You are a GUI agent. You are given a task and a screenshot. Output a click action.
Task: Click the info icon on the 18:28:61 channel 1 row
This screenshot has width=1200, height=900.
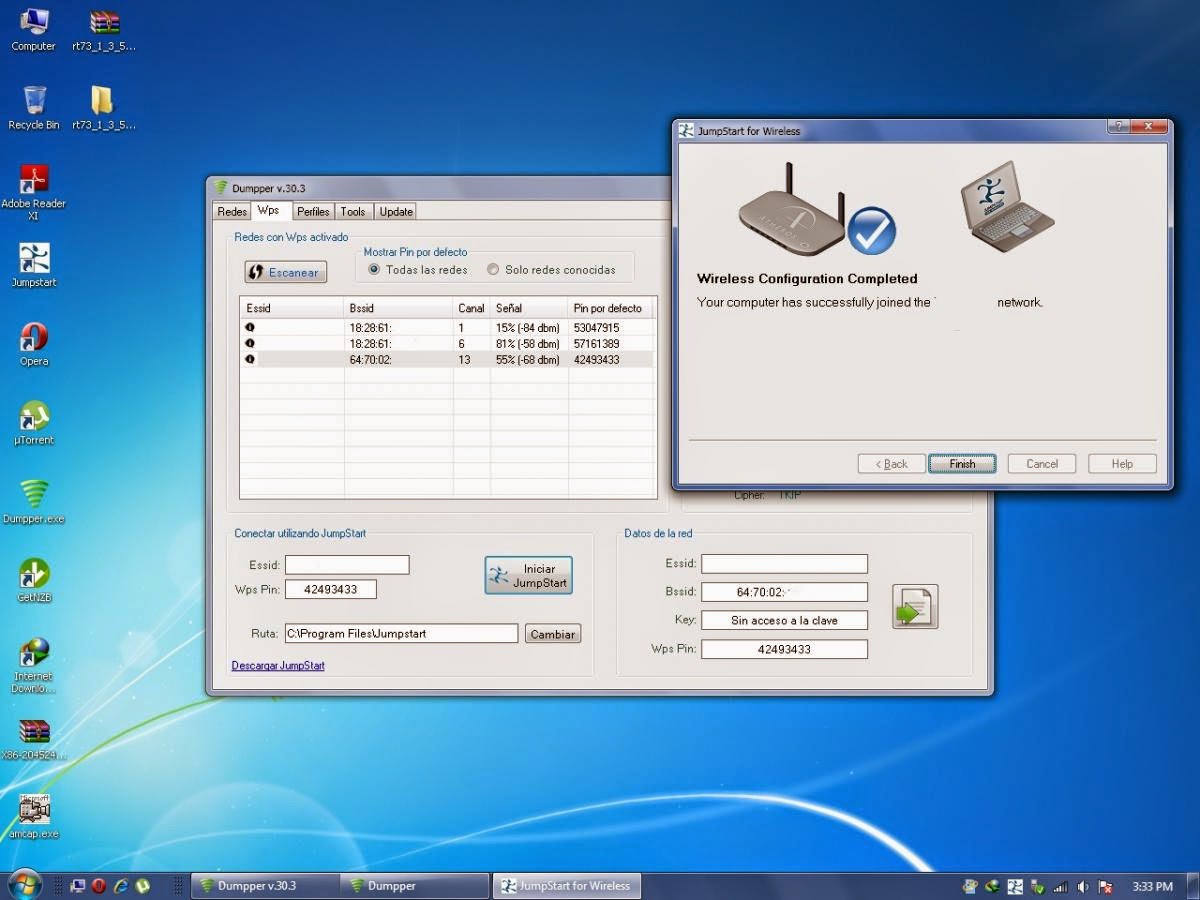250,327
